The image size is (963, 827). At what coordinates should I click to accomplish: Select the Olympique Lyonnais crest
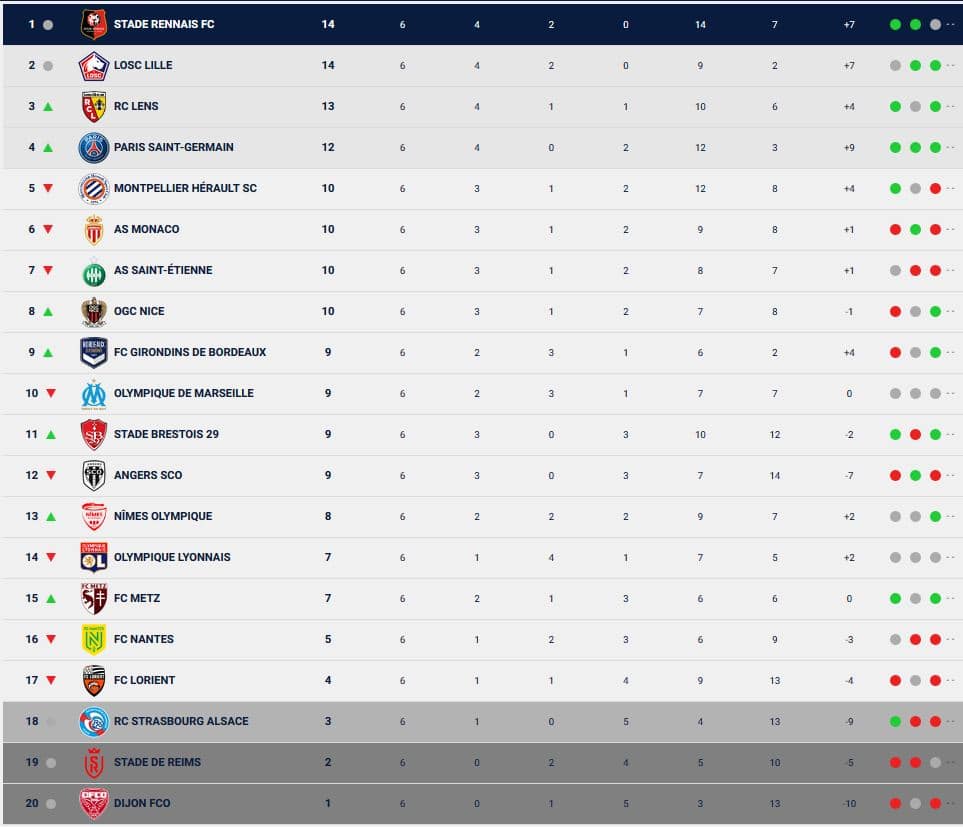[94, 557]
